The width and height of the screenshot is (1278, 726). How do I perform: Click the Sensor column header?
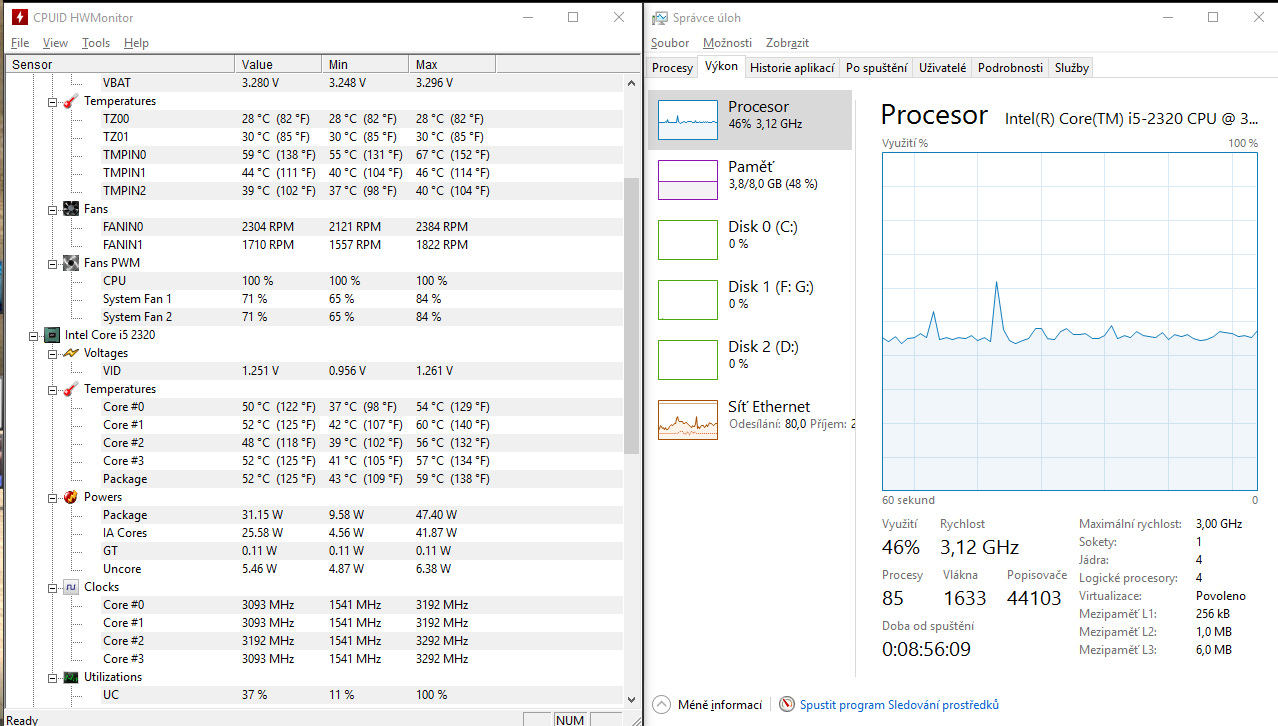point(120,65)
